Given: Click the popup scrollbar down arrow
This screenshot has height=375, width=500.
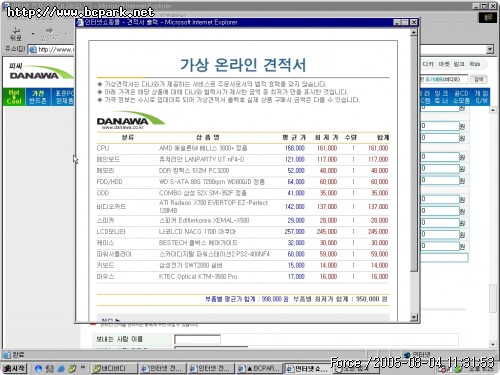Looking at the screenshot, I should coord(414,317).
